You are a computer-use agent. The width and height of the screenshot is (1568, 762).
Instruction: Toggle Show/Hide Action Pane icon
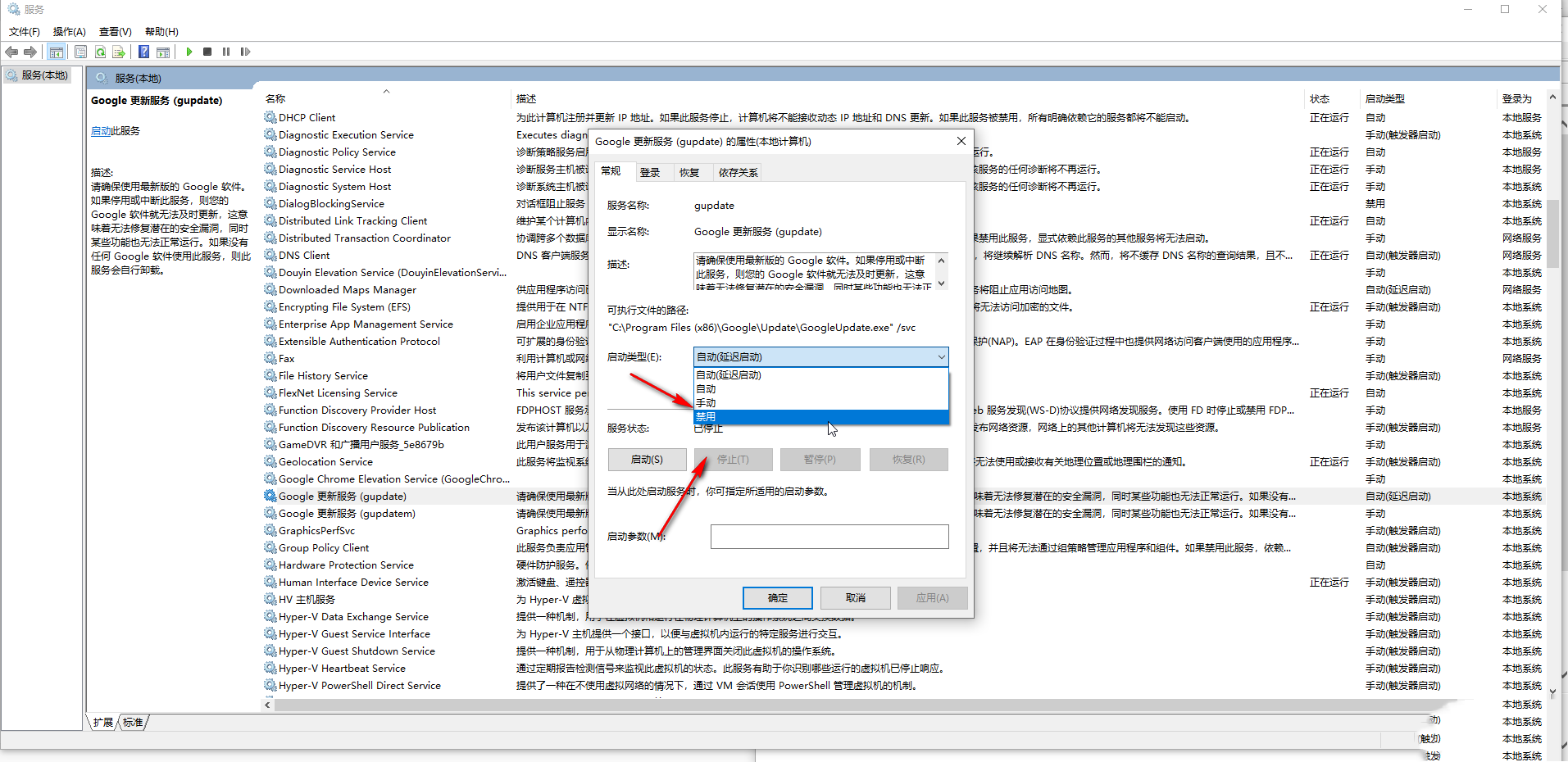click(163, 52)
